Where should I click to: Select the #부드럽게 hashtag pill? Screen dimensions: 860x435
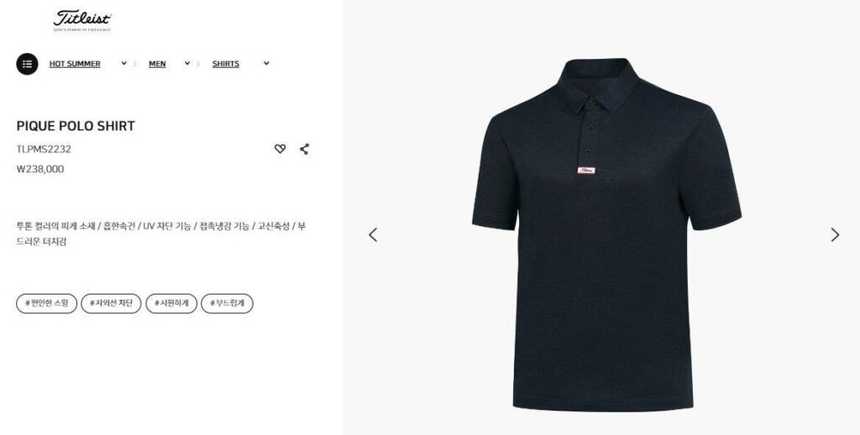click(227, 303)
